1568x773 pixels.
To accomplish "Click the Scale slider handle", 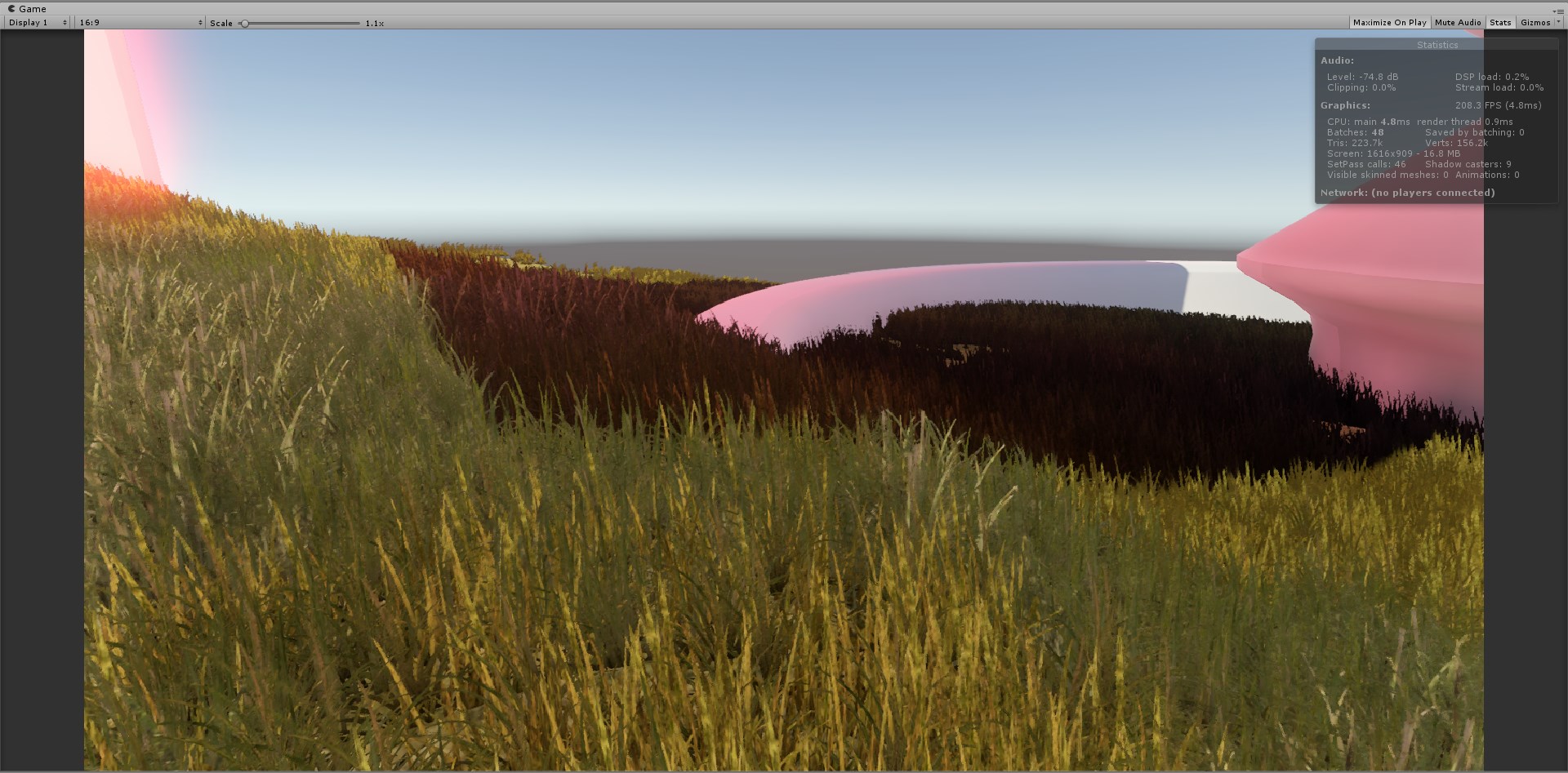I will tap(244, 24).
